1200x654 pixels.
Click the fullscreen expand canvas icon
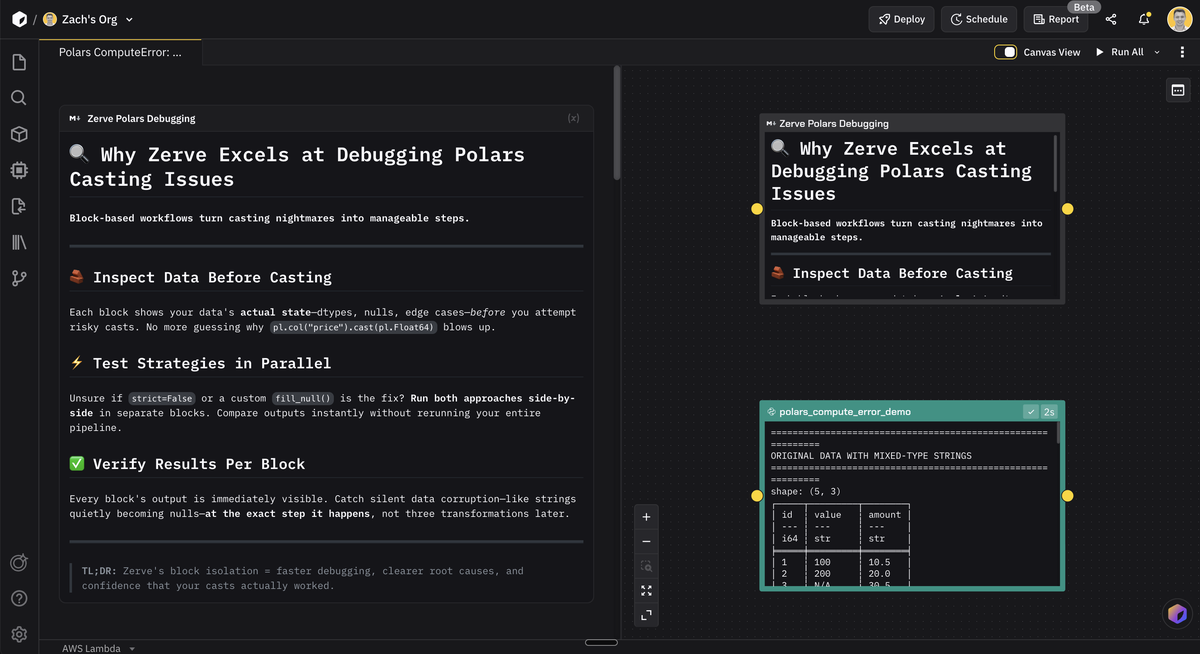coord(646,615)
